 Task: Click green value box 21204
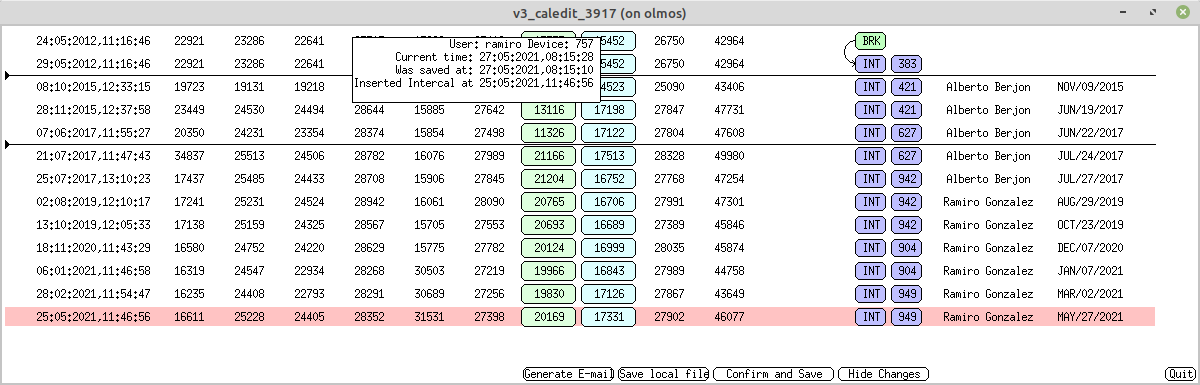(549, 178)
